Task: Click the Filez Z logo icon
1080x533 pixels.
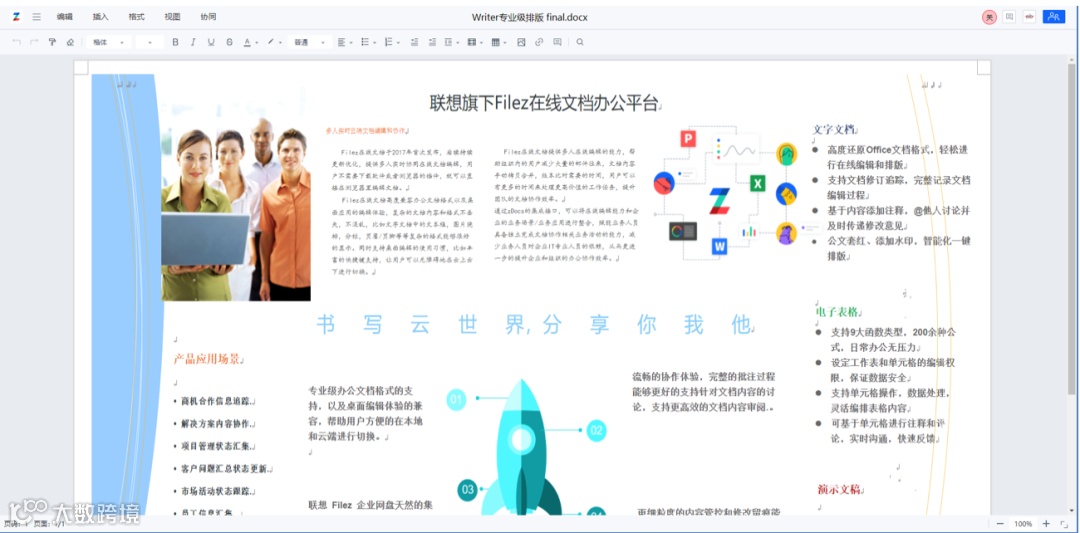Action: pos(17,17)
